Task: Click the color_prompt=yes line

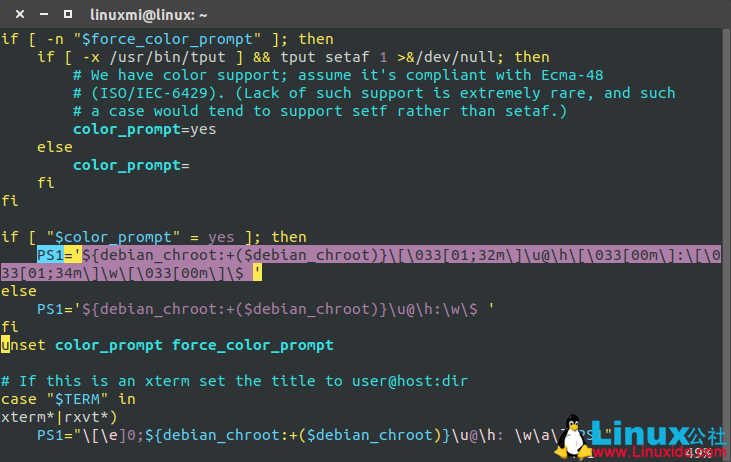Action: click(x=144, y=129)
